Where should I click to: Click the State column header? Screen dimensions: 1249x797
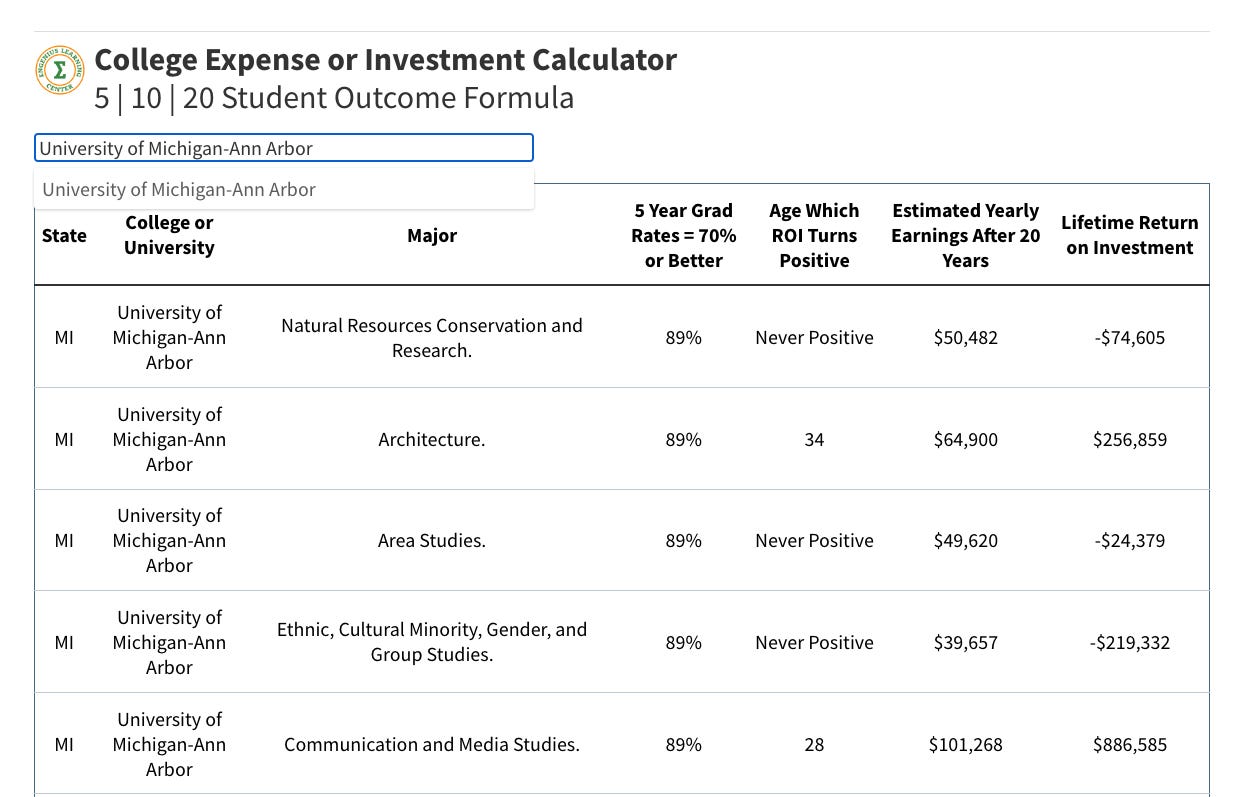click(x=64, y=236)
